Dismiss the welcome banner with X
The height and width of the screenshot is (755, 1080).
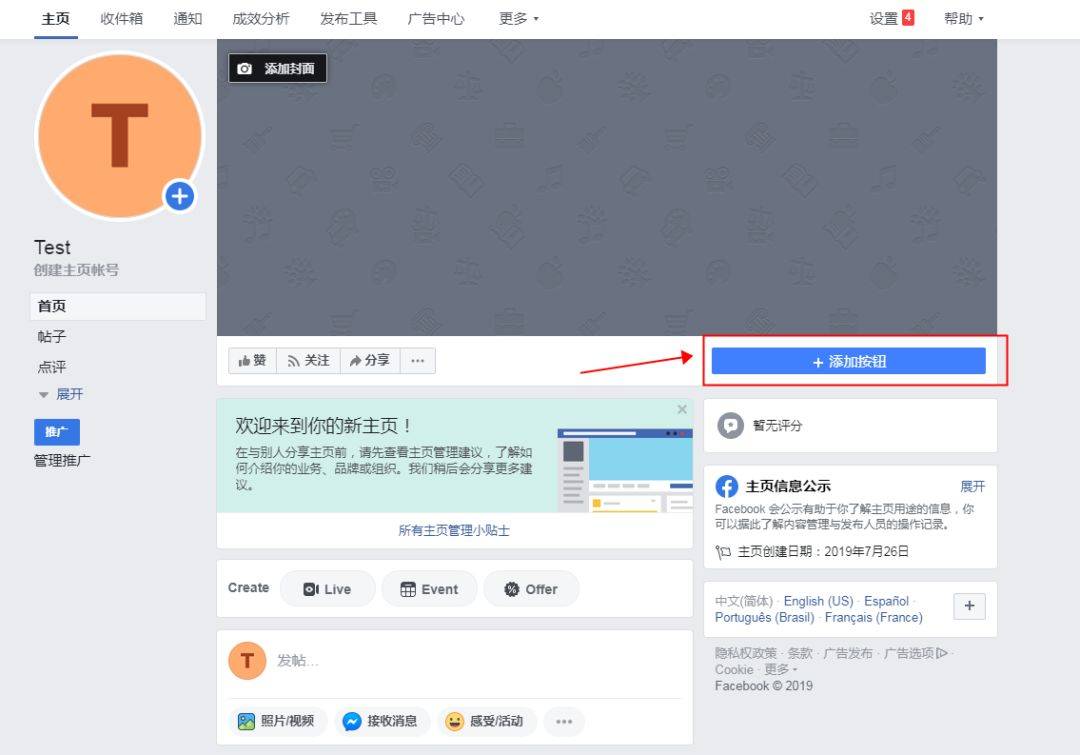[682, 409]
